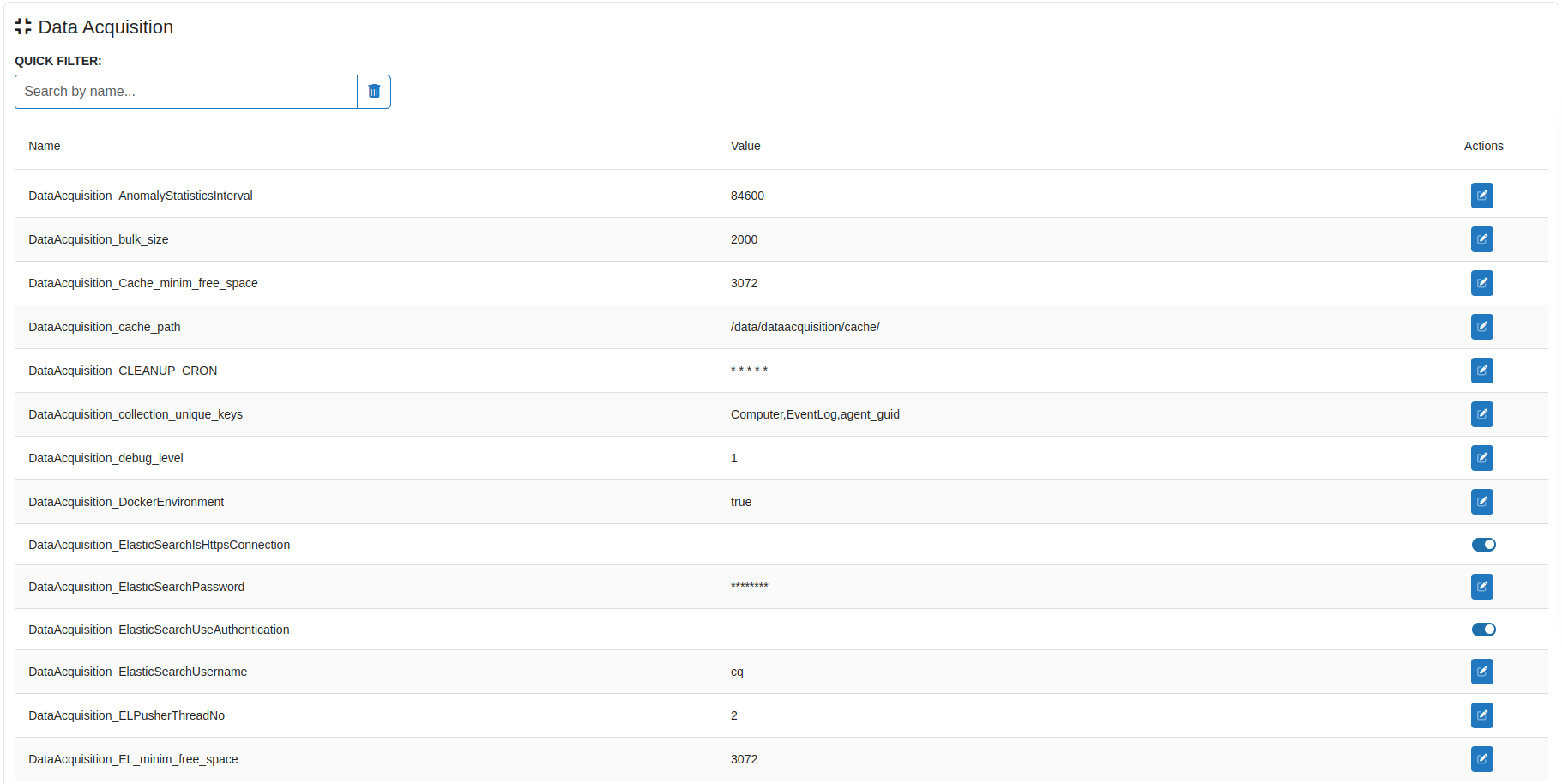Viewport: 1562px width, 784px height.
Task: Click the Actions column header
Action: (x=1483, y=146)
